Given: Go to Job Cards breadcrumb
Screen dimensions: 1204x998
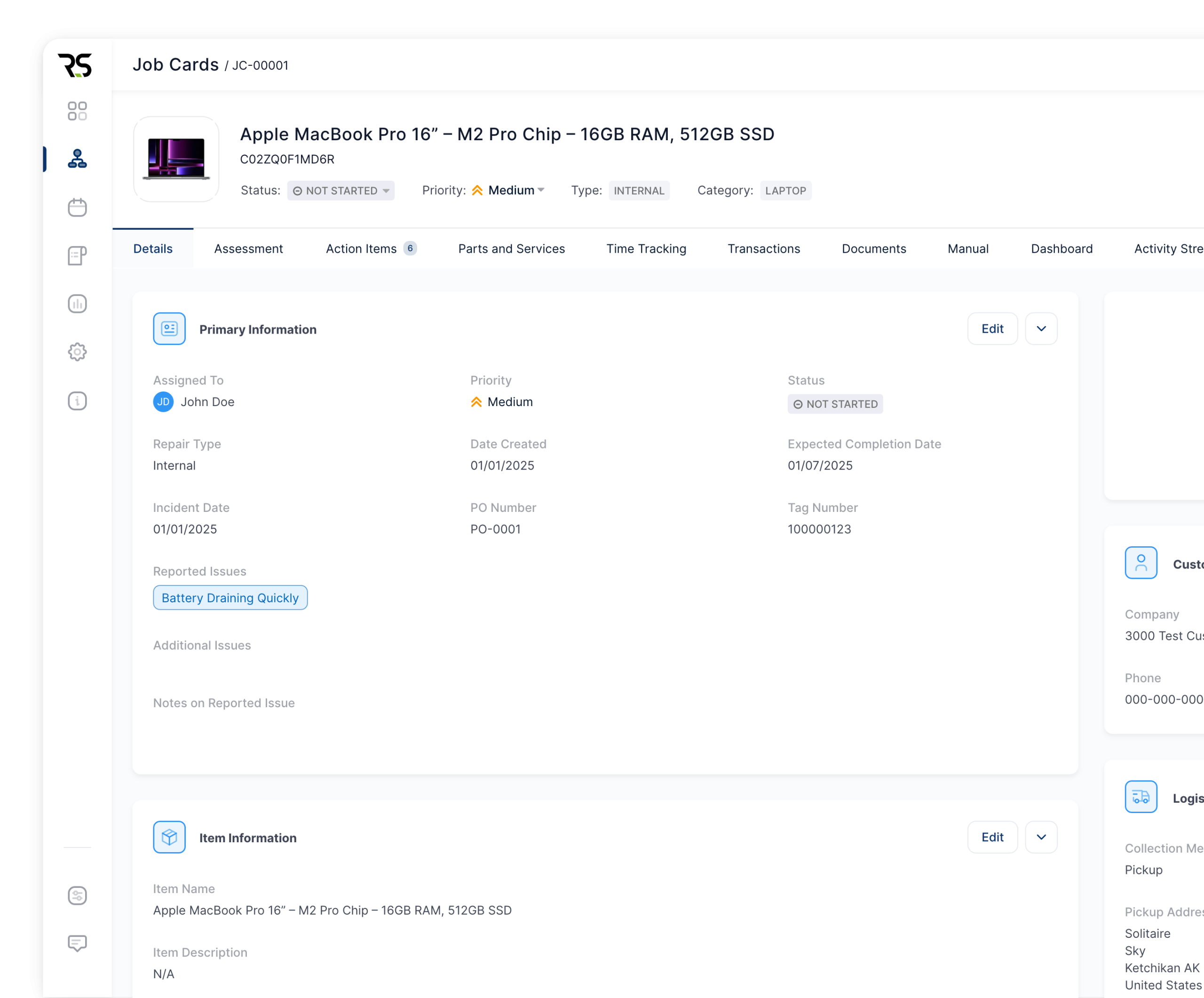Looking at the screenshot, I should point(175,64).
